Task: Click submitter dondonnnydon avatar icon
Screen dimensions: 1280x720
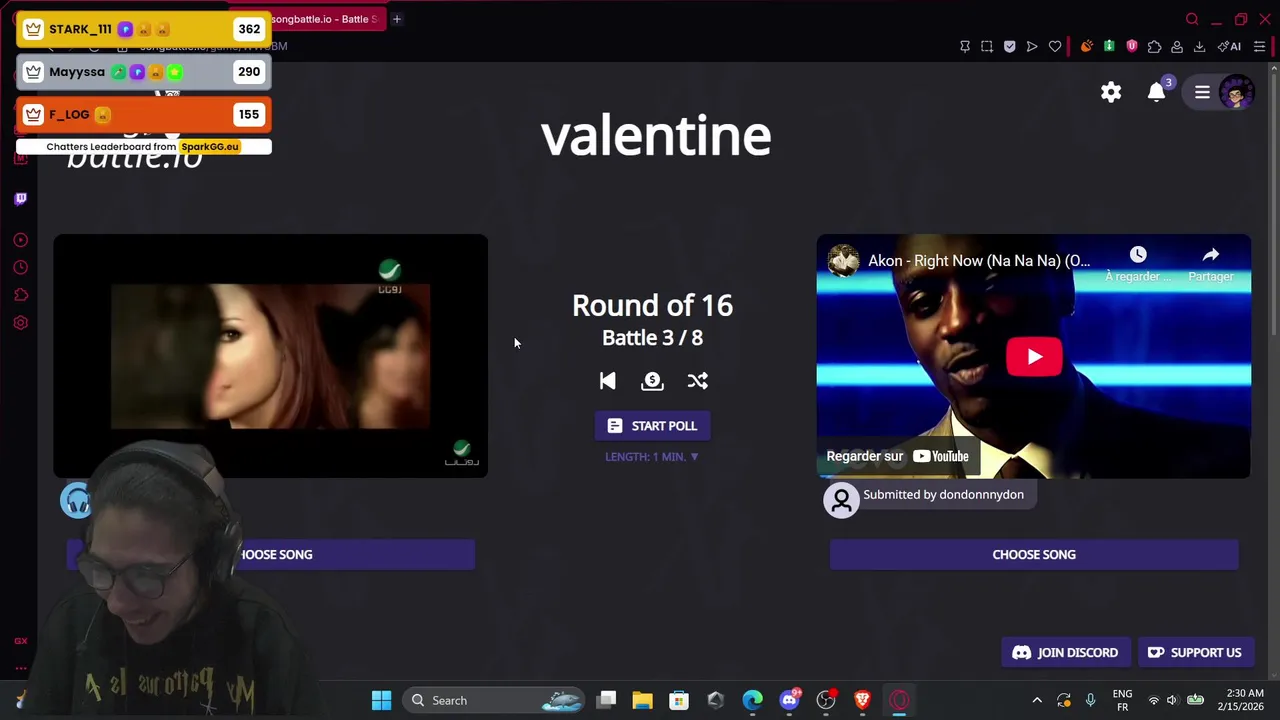Action: [x=842, y=498]
